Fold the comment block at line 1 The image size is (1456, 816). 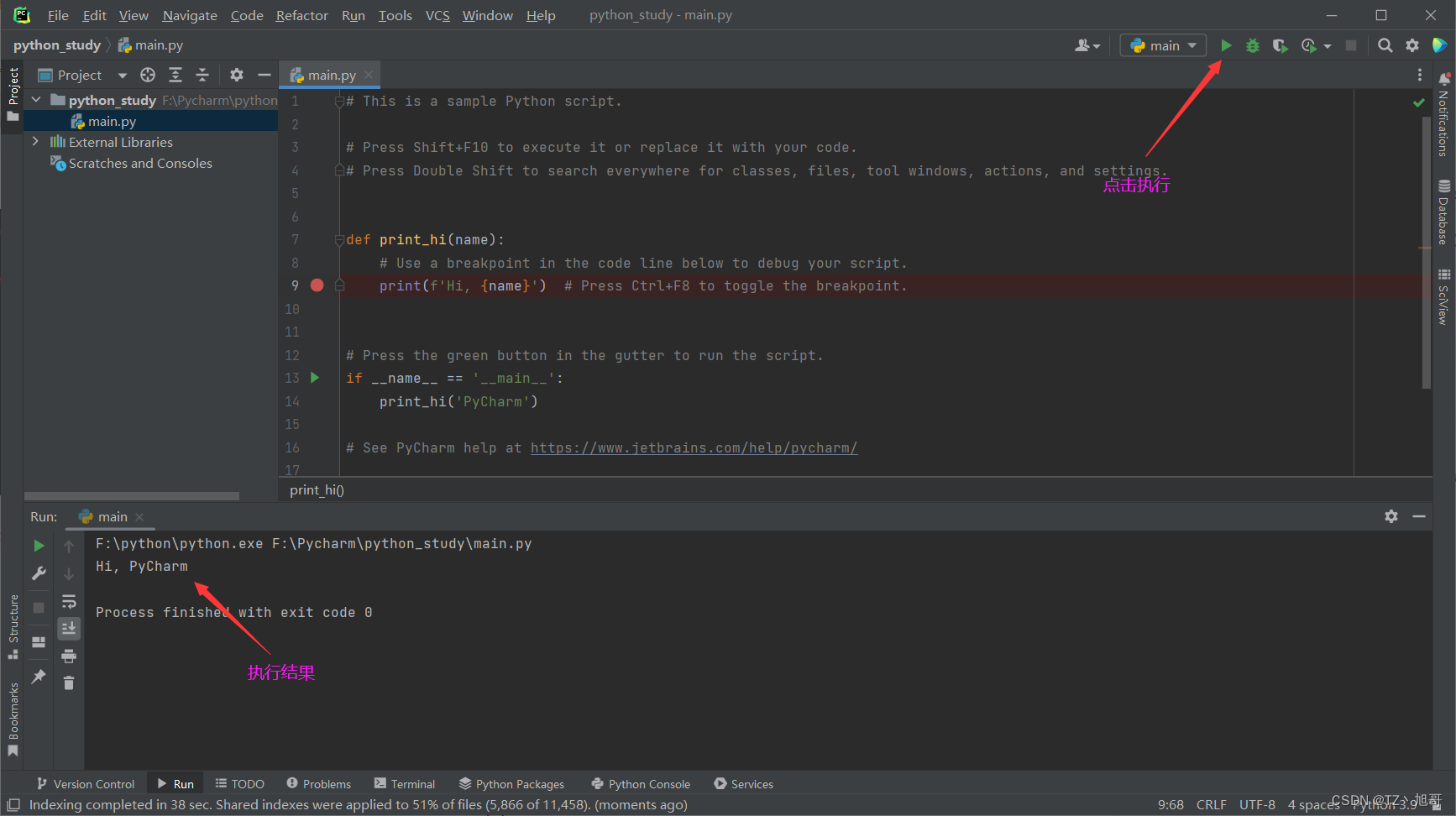(x=339, y=102)
